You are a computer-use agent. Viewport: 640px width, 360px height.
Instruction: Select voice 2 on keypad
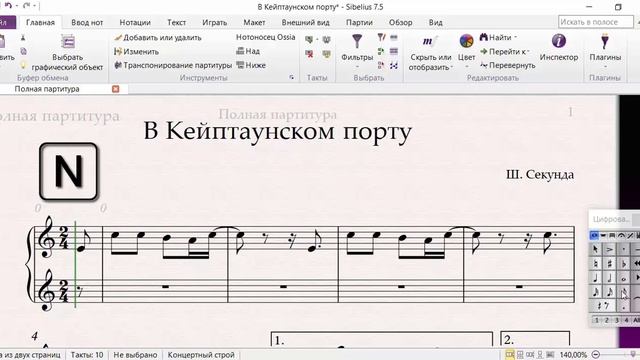click(607, 320)
